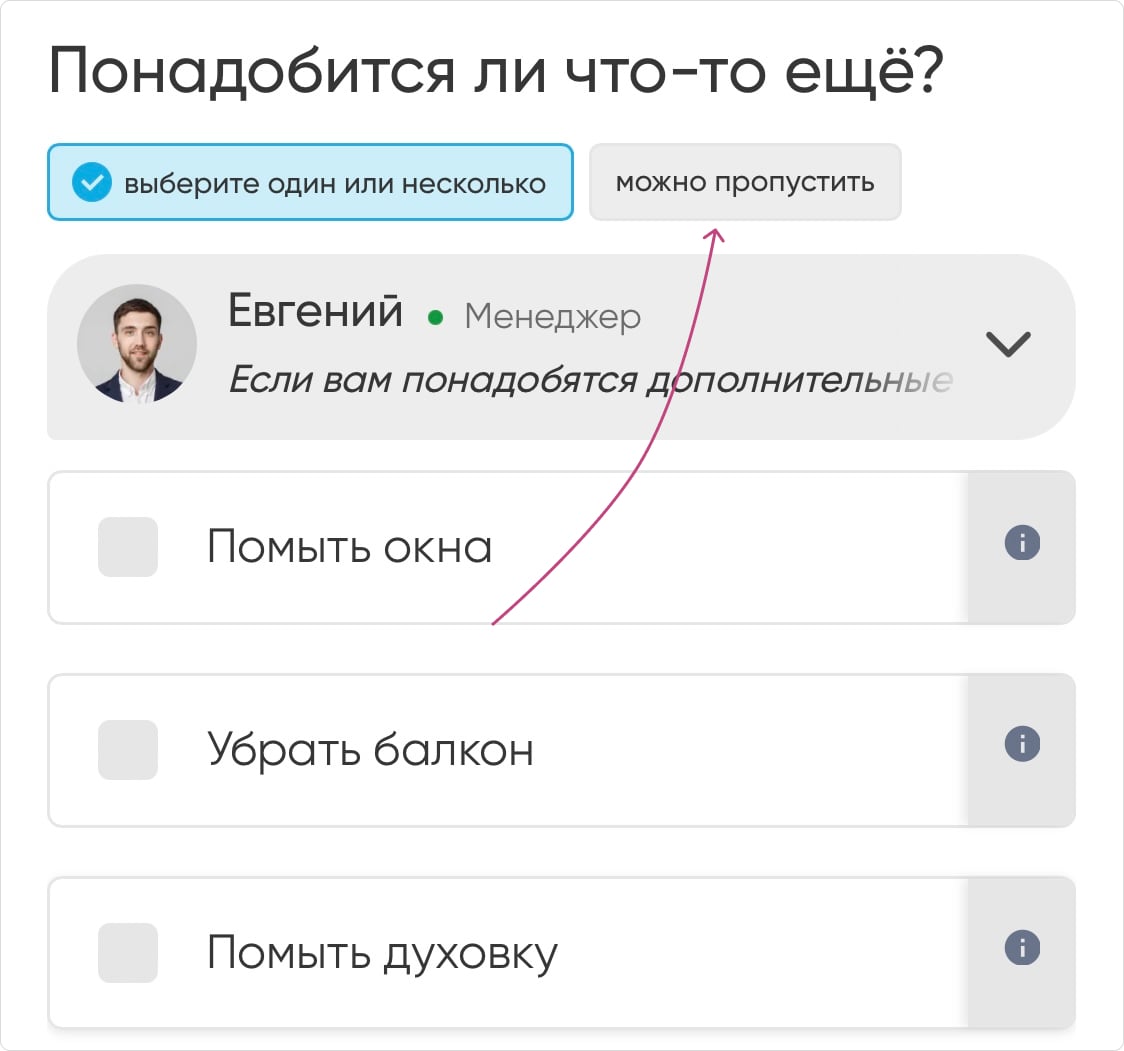Screen dimensions: 1124x1051
Task: Click the heading Понадобится ли что-то ещё?
Action: tap(496, 72)
